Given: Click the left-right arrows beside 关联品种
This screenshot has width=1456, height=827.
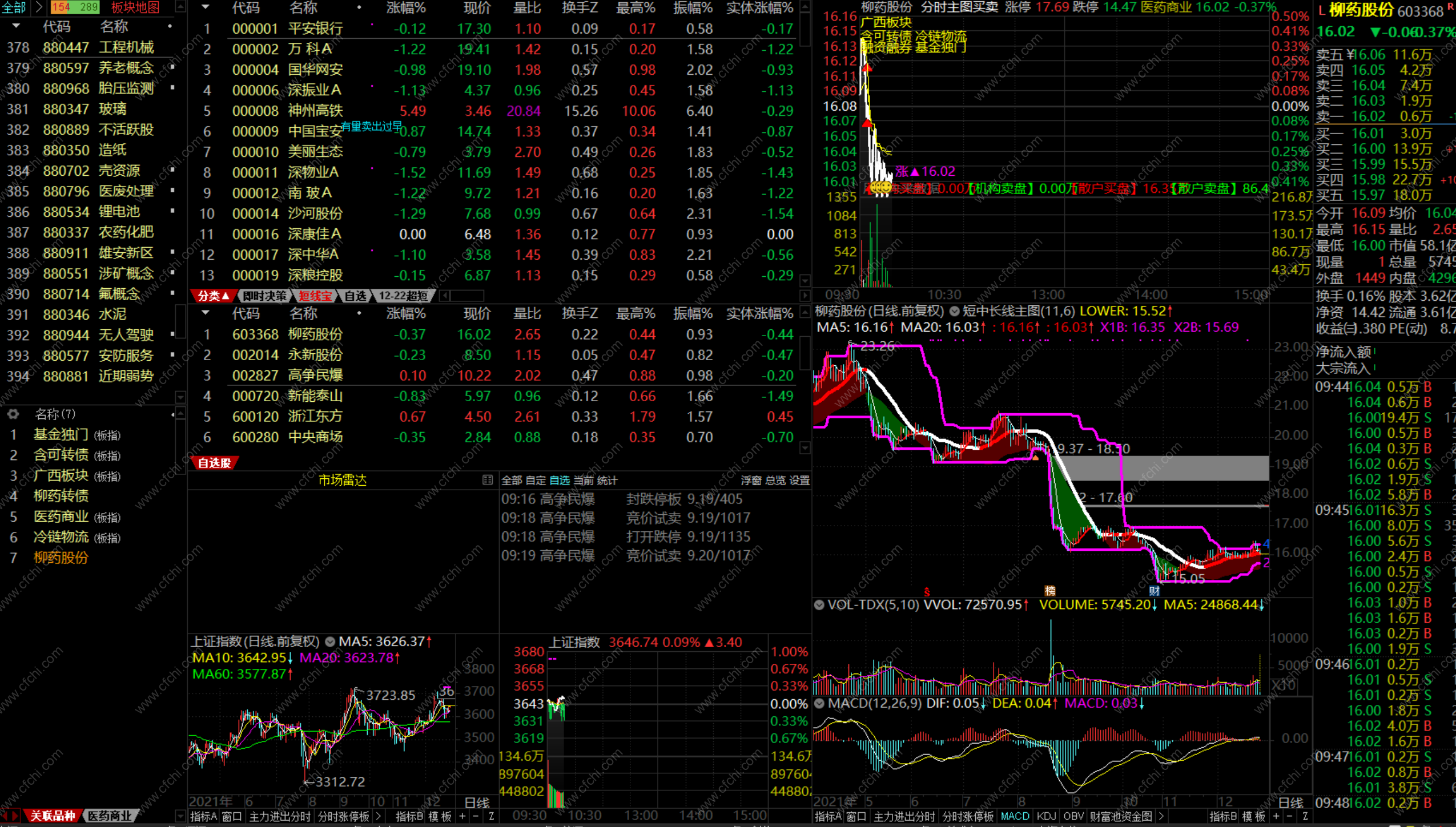Looking at the screenshot, I should coord(10,816).
